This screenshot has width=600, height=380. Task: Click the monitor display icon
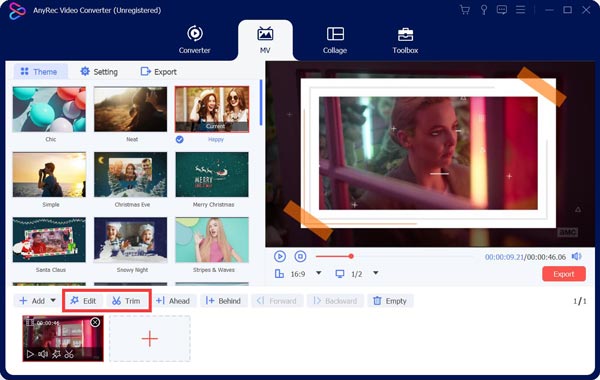point(340,274)
